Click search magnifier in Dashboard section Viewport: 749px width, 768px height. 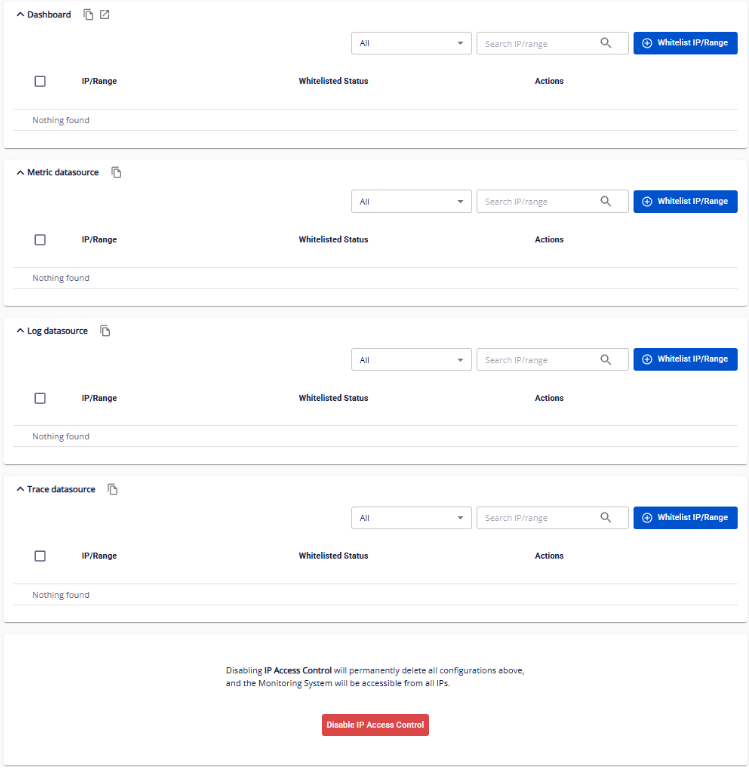click(x=606, y=43)
